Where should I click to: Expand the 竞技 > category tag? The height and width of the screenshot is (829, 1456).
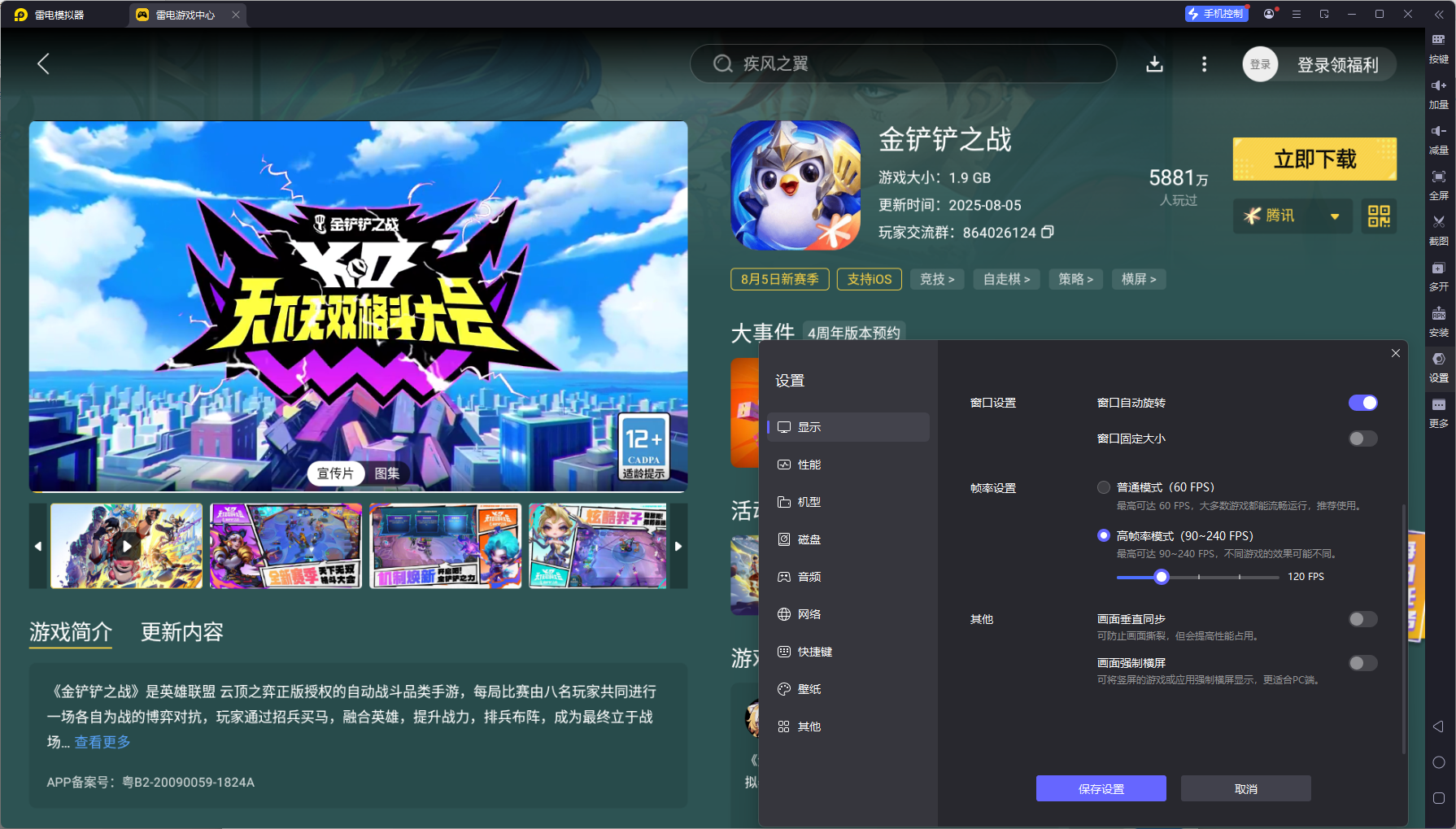(937, 279)
